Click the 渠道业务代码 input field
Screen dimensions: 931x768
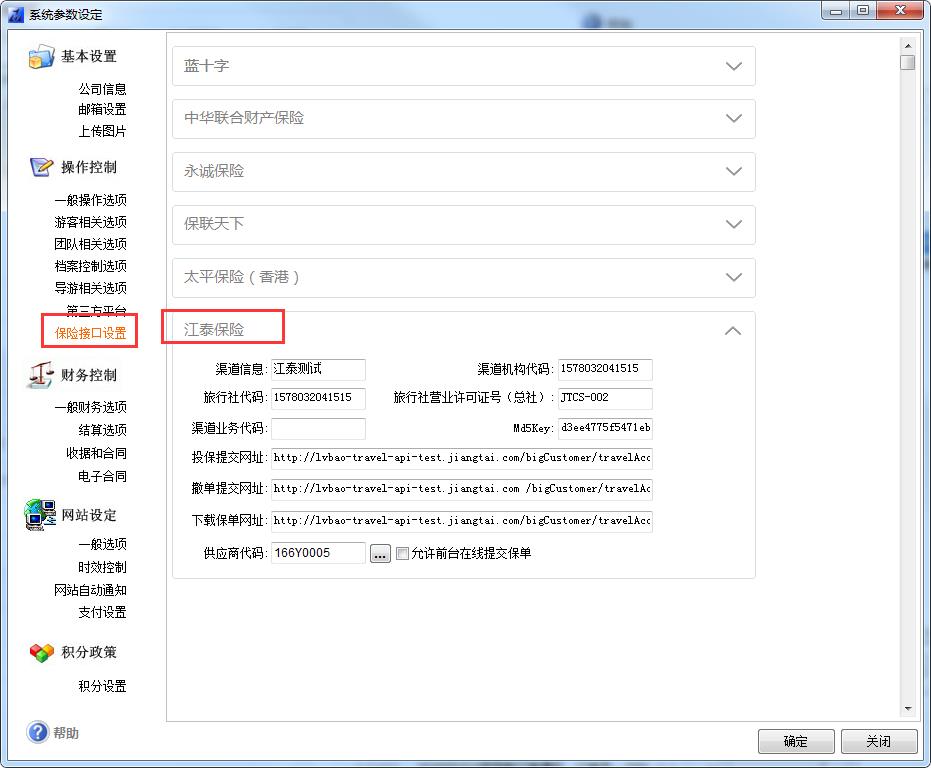tap(318, 429)
